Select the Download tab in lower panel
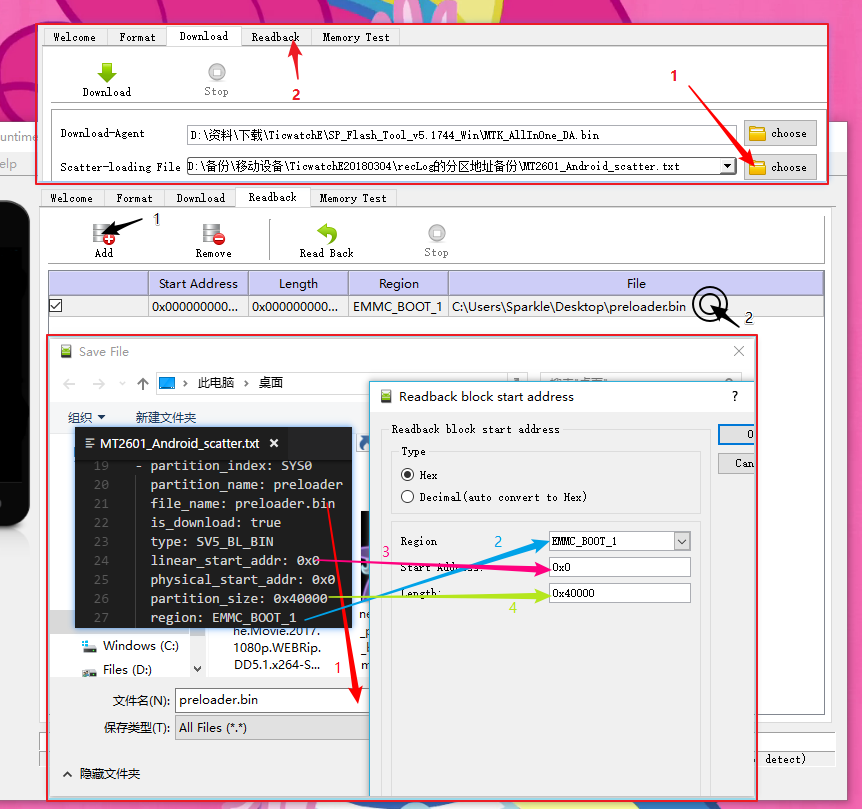The image size is (862, 809). pos(201,198)
